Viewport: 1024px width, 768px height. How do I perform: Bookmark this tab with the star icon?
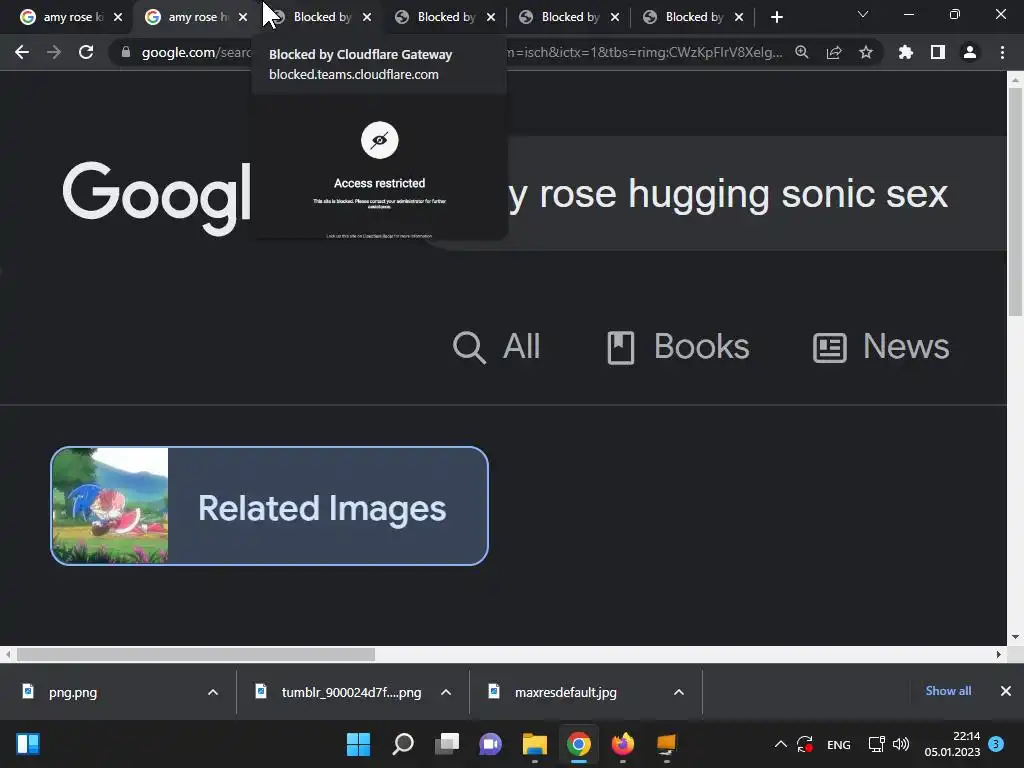click(x=866, y=52)
